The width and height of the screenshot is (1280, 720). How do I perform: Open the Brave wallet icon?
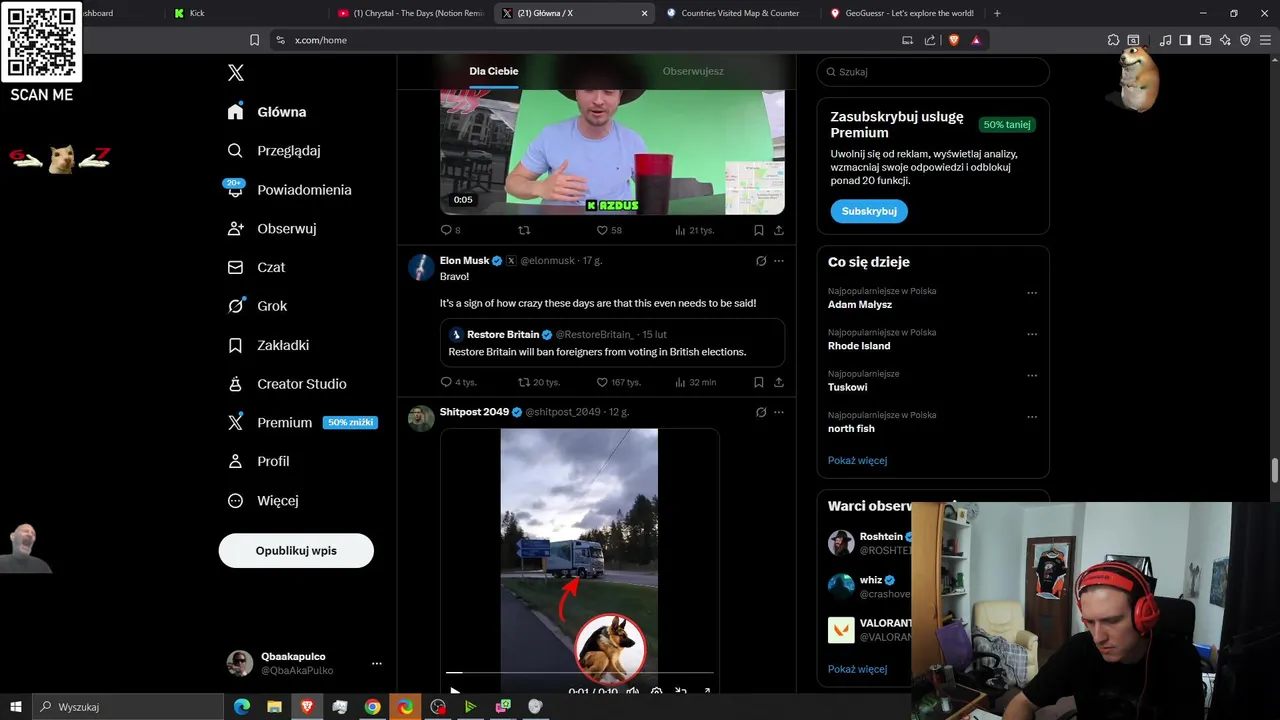(x=1205, y=40)
